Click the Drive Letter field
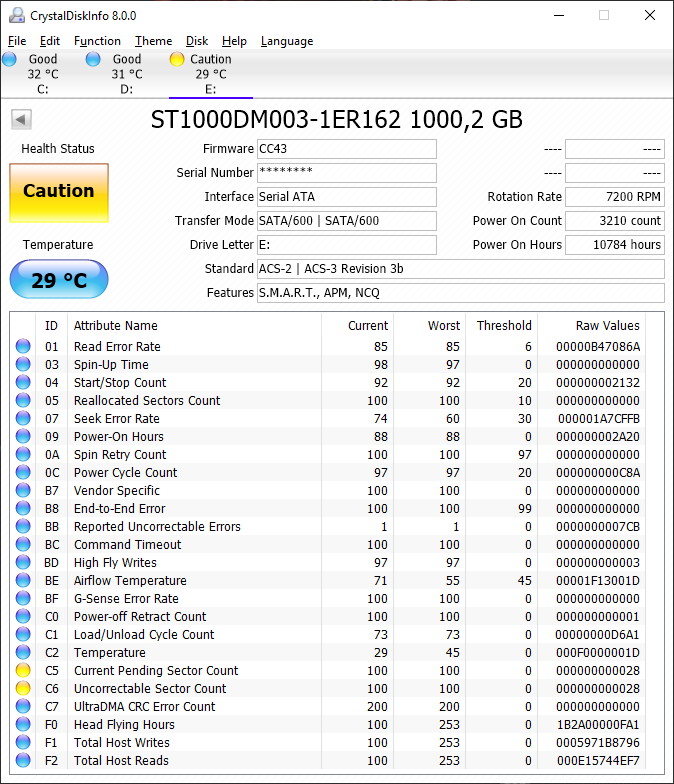The image size is (674, 784). 346,244
